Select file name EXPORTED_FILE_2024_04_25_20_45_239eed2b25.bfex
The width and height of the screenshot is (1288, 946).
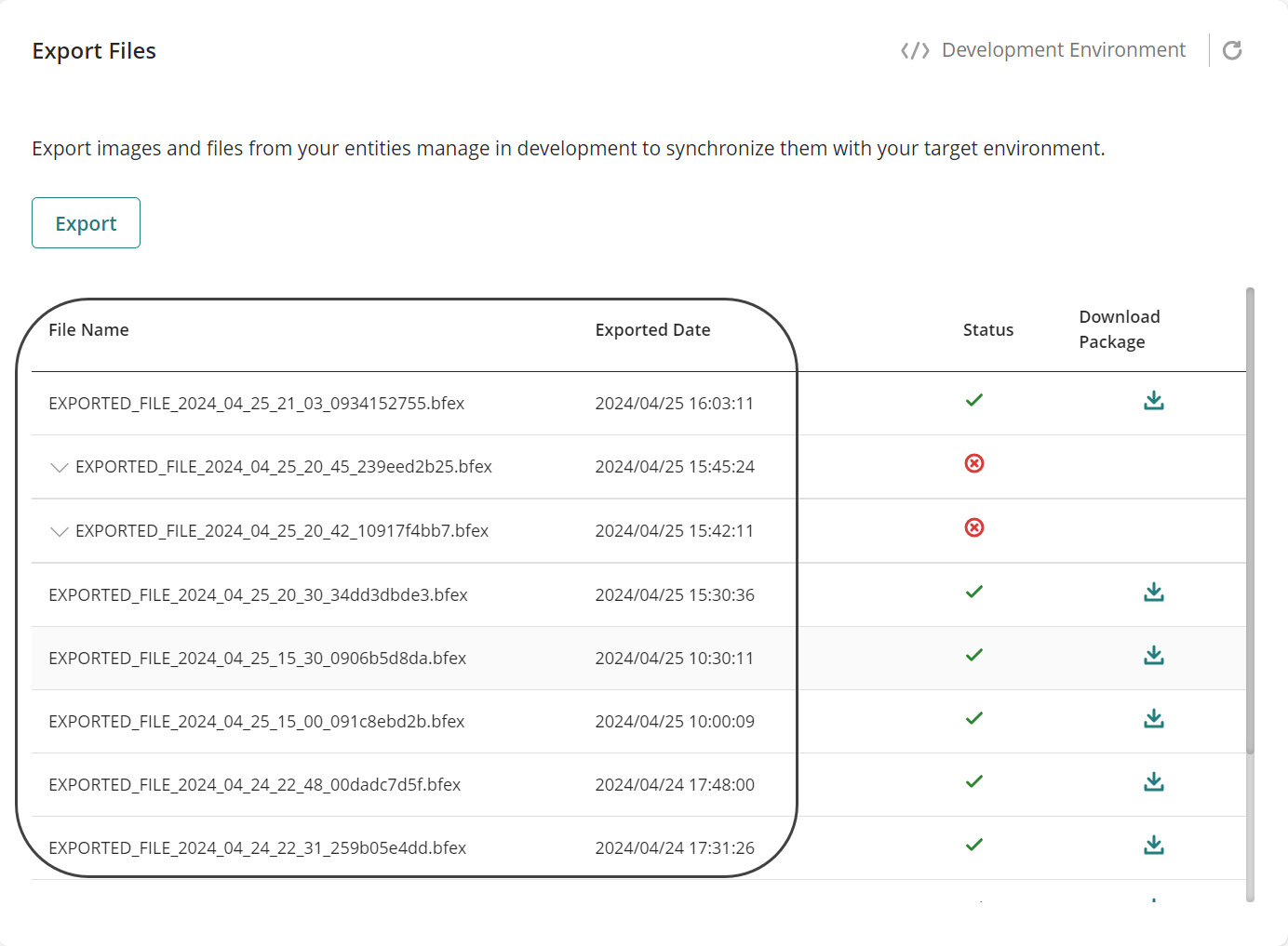(x=284, y=467)
